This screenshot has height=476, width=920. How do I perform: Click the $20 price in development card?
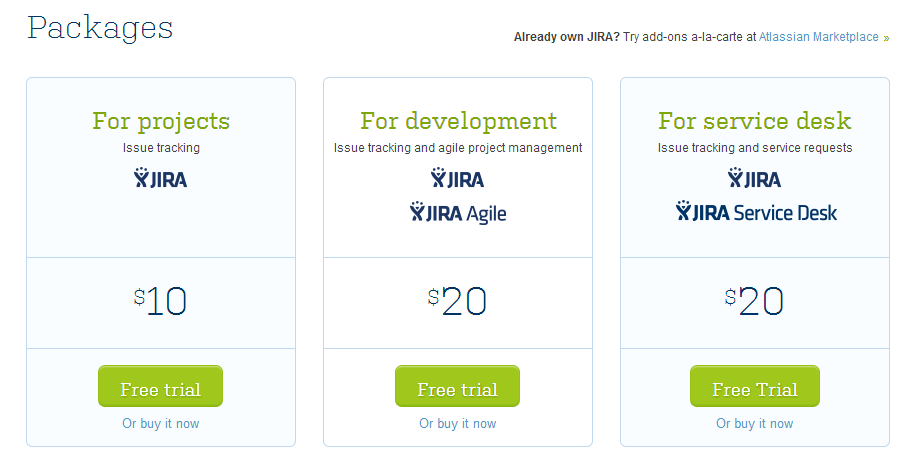458,302
